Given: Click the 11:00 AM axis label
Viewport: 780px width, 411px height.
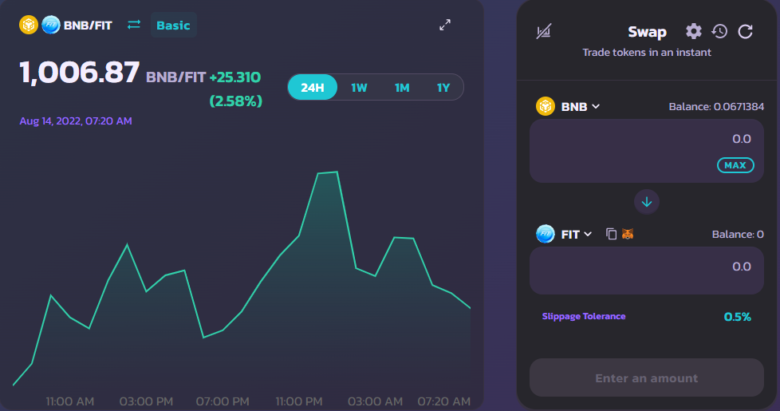Looking at the screenshot, I should (70, 401).
